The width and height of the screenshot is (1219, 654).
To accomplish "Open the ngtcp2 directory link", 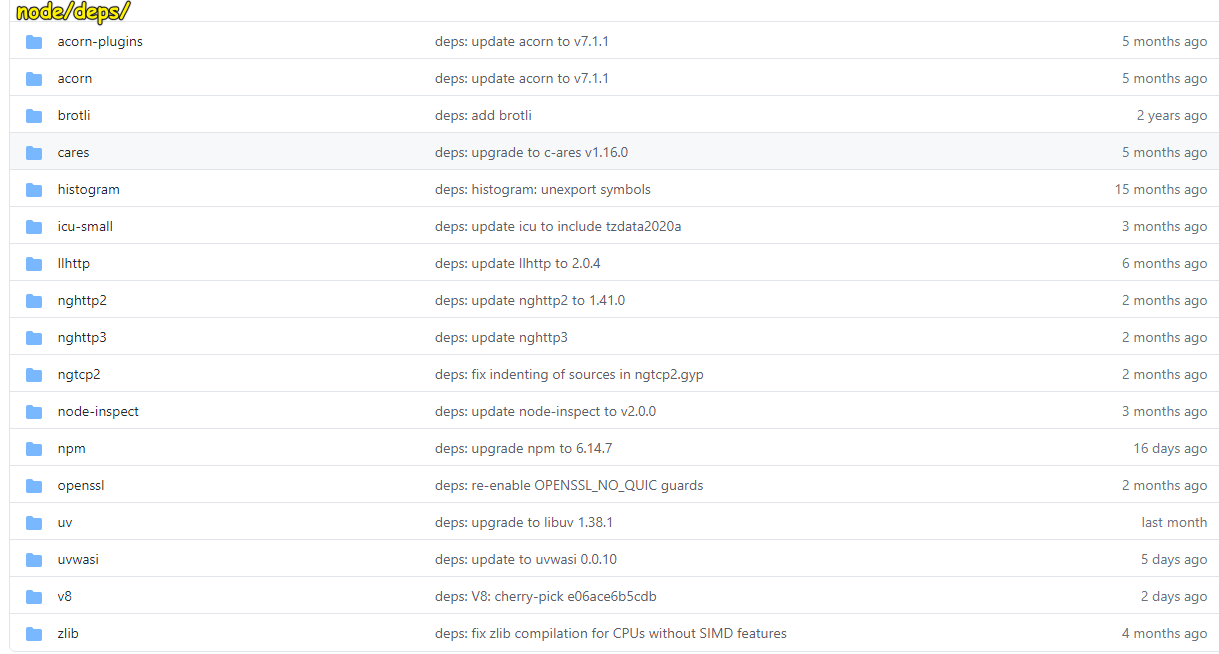I will (x=79, y=375).
